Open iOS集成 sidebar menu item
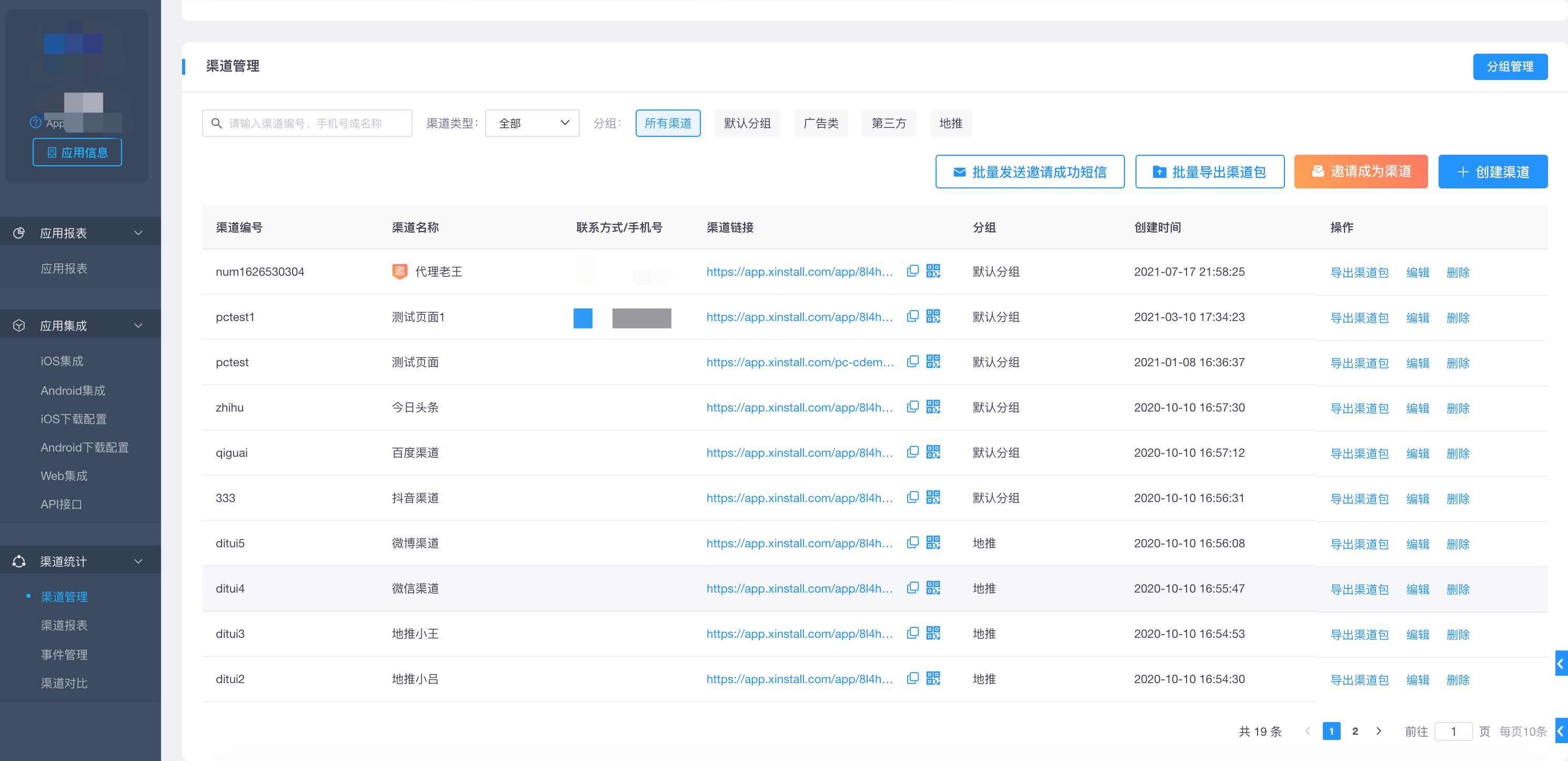Image resolution: width=1568 pixels, height=761 pixels. [62, 361]
